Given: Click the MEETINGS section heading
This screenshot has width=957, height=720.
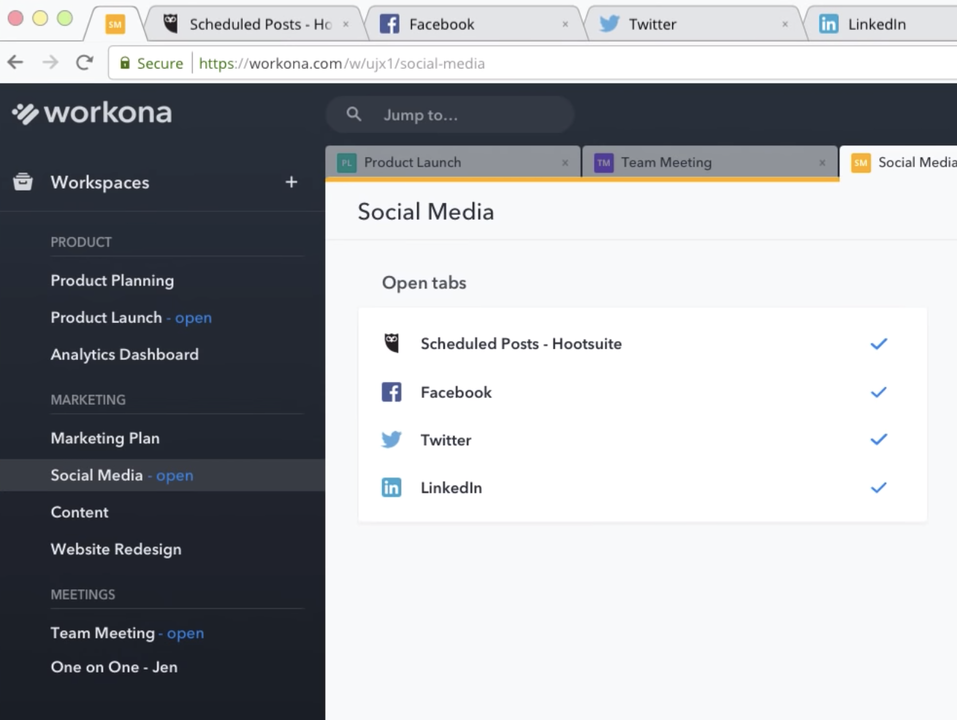Looking at the screenshot, I should [x=83, y=594].
